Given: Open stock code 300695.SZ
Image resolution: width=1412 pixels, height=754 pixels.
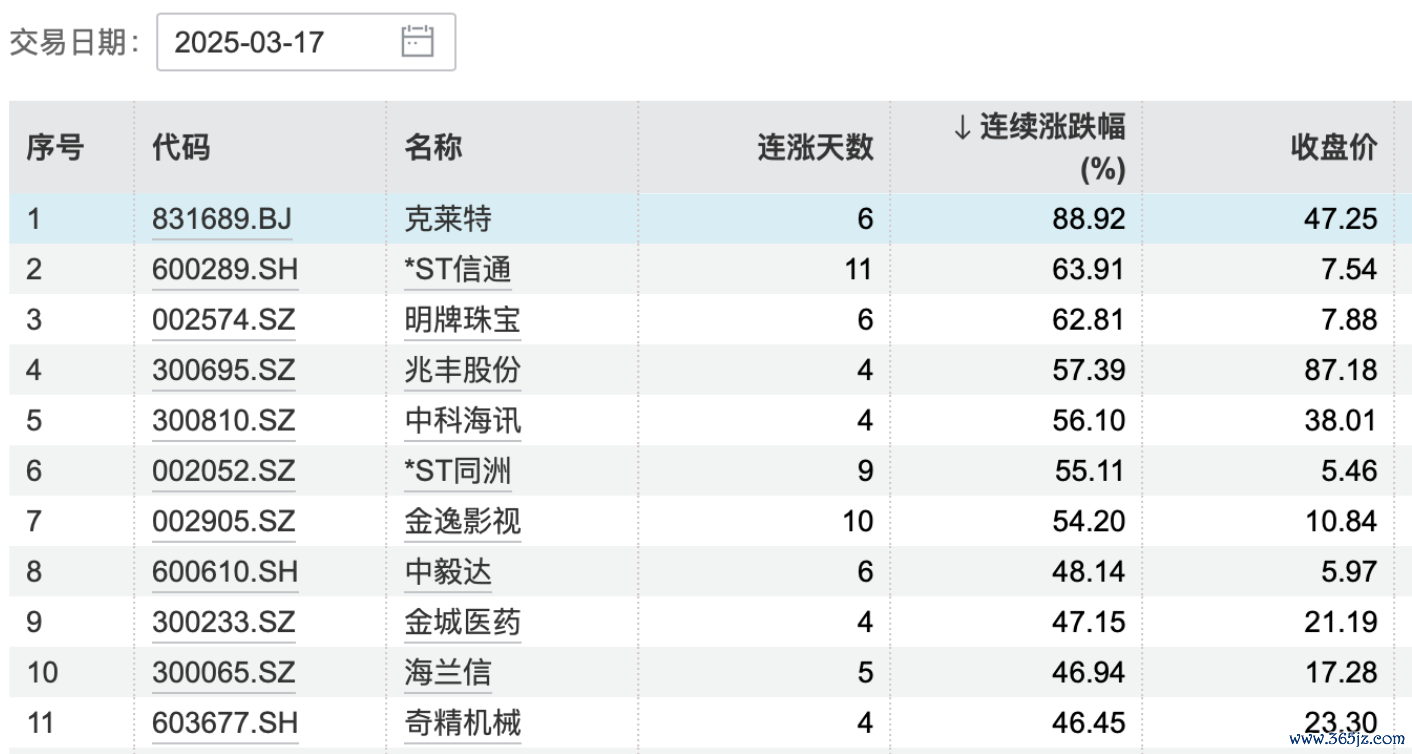Looking at the screenshot, I should (224, 370).
